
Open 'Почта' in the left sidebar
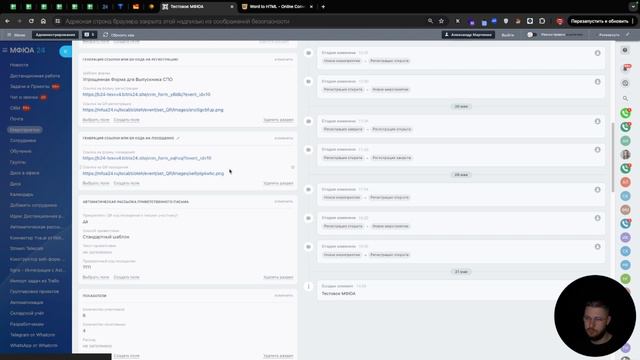pos(17,119)
